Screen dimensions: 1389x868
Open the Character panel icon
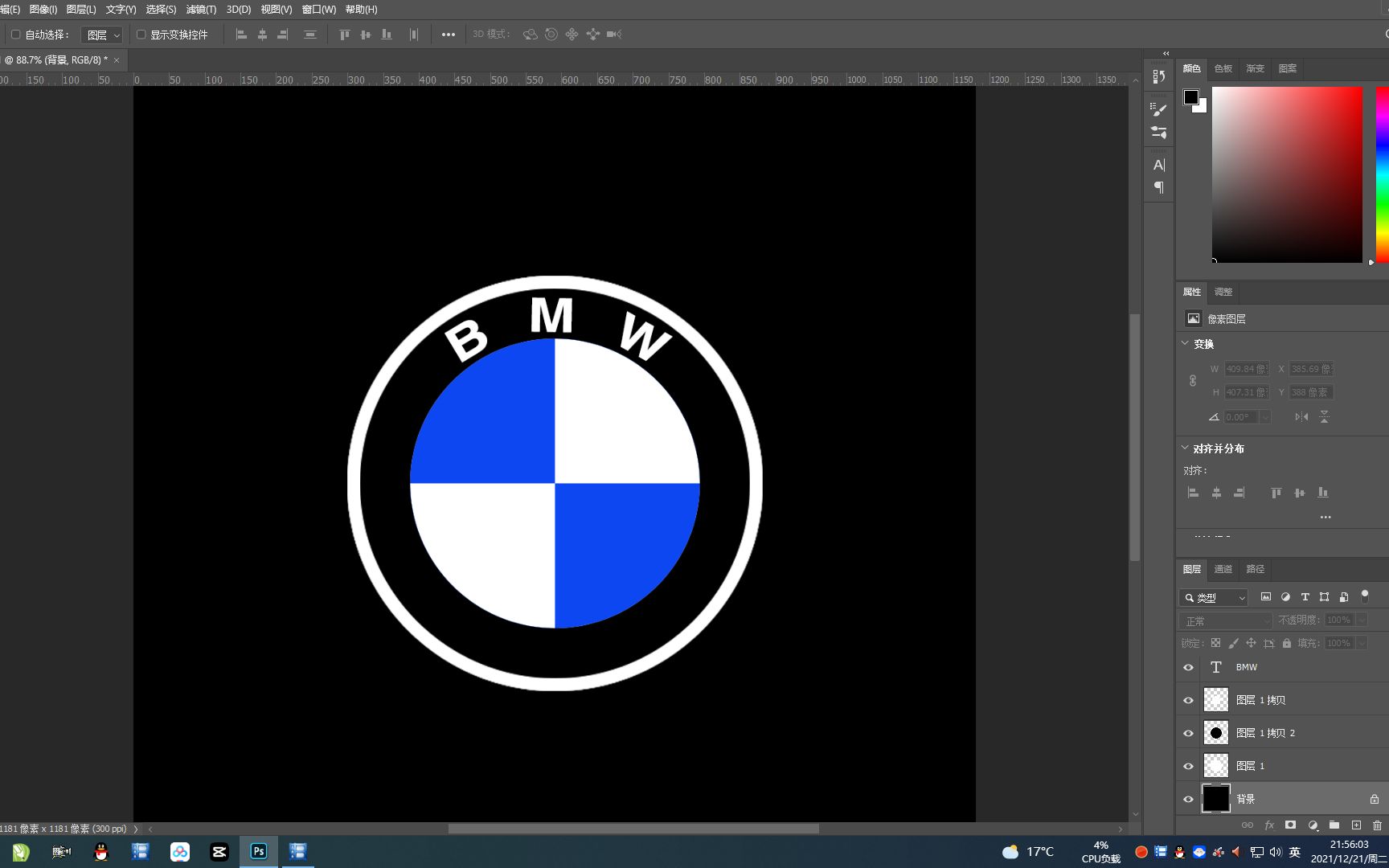point(1158,165)
